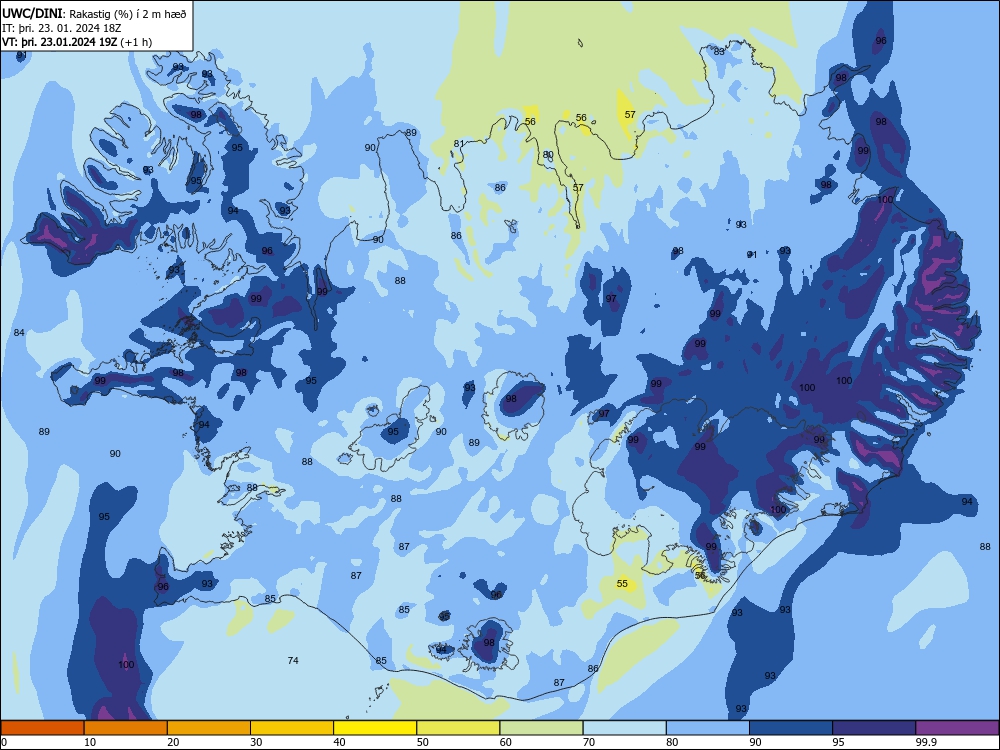Image resolution: width=1000 pixels, height=750 pixels.
Task: Select the legend scale label '10'
Action: 90,742
